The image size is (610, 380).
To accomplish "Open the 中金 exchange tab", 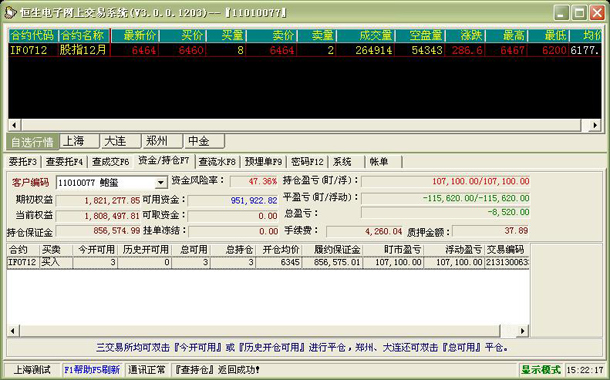I will (x=205, y=141).
